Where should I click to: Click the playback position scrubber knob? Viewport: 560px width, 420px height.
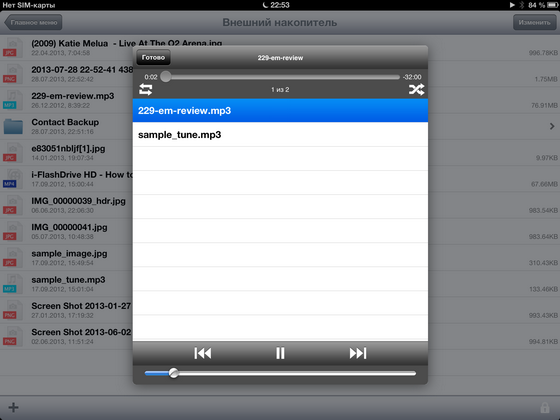pos(166,76)
